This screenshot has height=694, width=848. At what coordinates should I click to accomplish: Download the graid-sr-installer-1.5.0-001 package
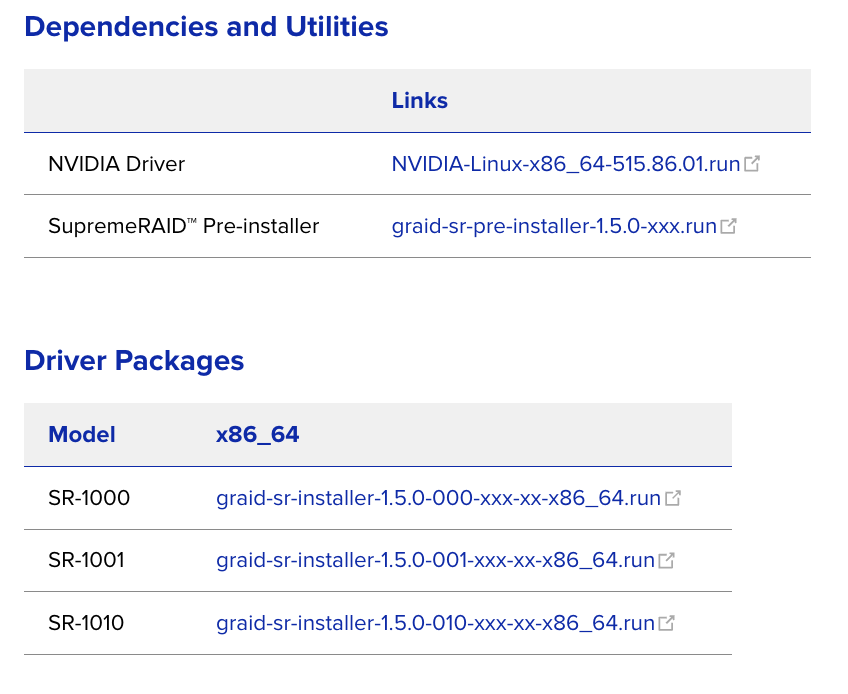(435, 561)
